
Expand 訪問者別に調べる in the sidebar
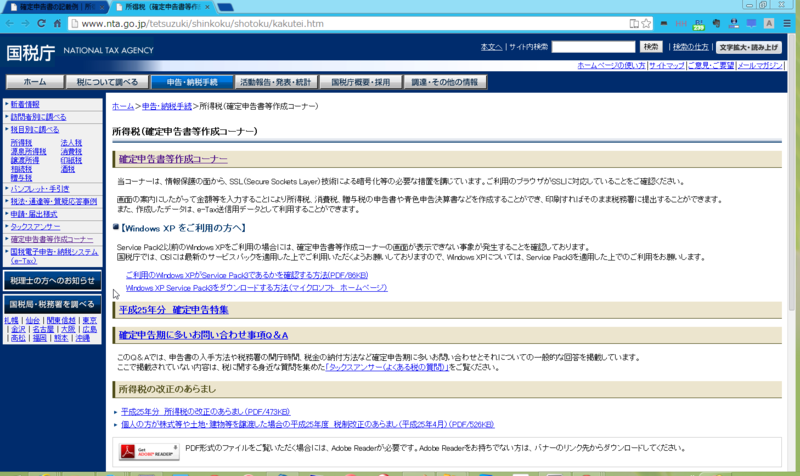(38, 117)
